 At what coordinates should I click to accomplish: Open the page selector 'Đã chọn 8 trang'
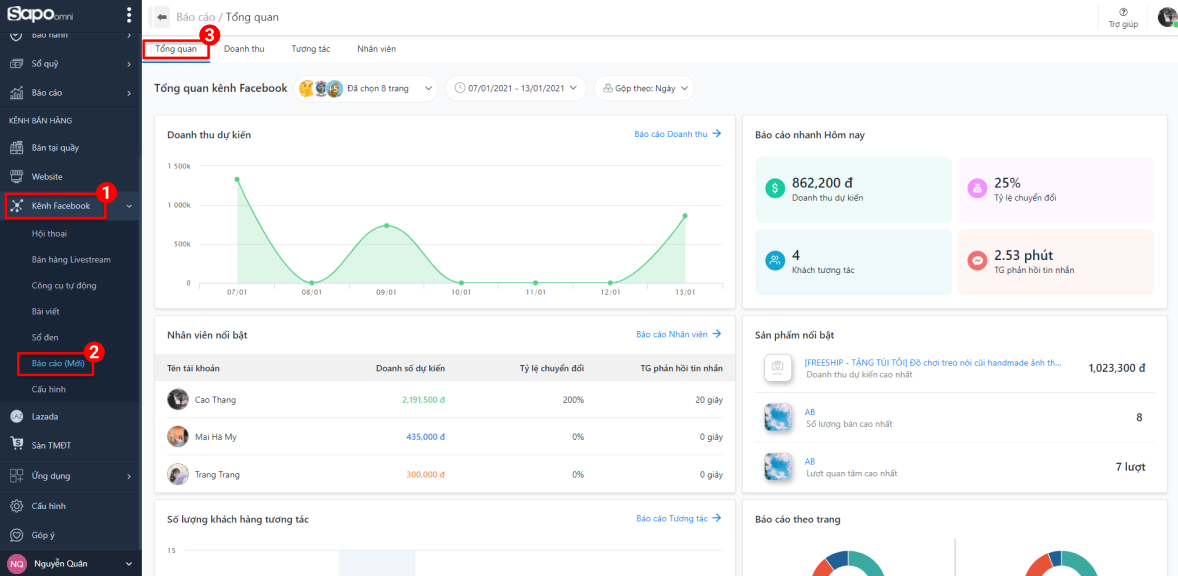[x=368, y=88]
